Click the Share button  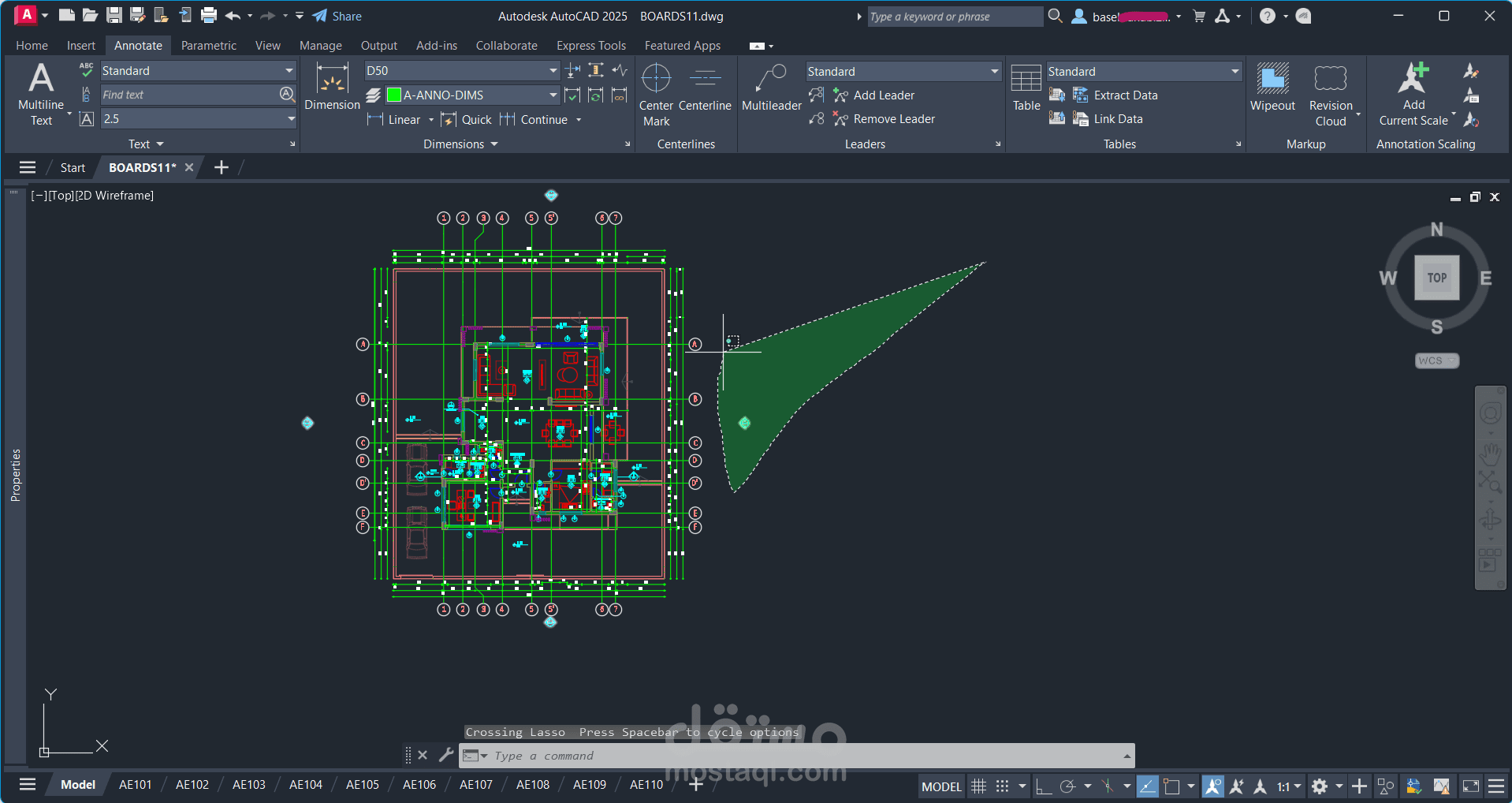point(337,16)
